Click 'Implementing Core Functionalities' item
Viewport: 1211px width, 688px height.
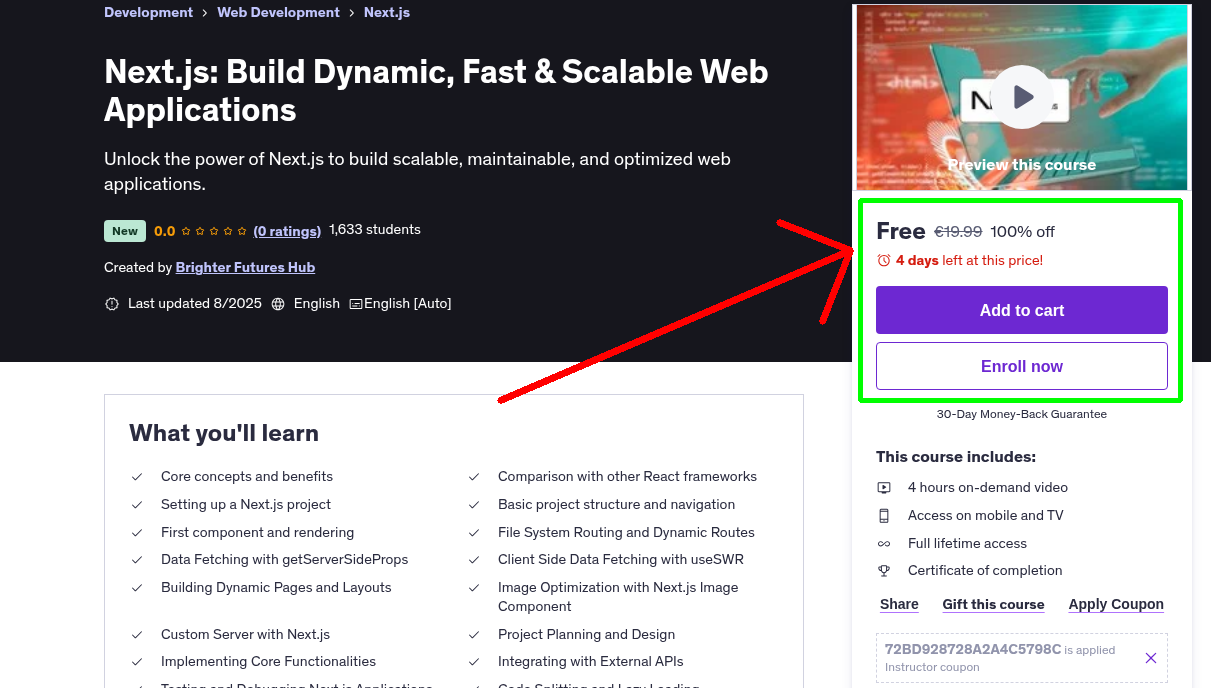(x=269, y=662)
